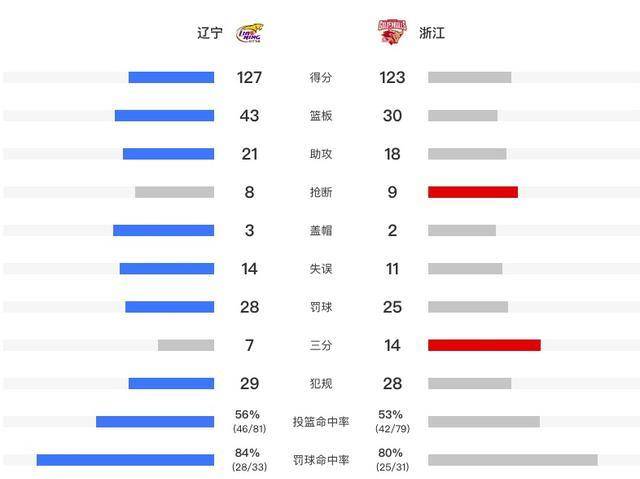This screenshot has width=640, height=479.
Task: Click Zhejiang's red 抢断 steals bar
Action: click(x=473, y=192)
